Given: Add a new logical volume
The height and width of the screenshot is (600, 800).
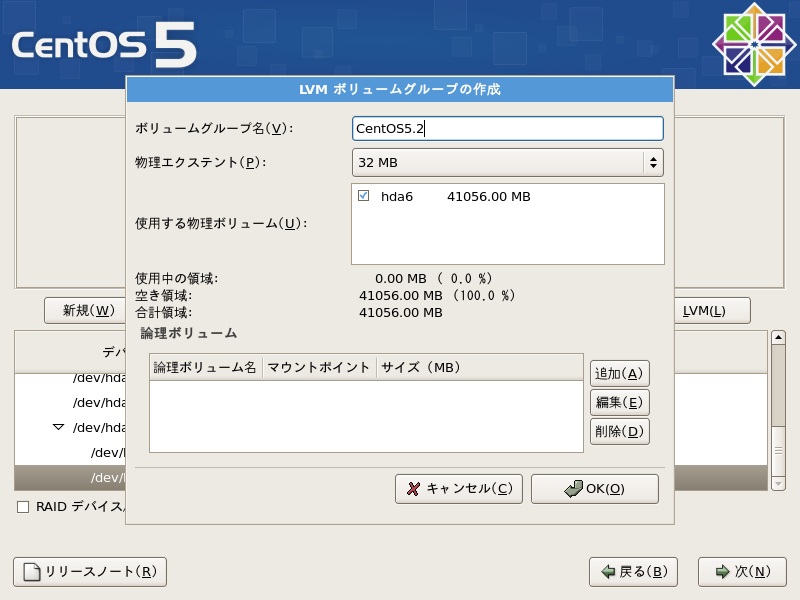Looking at the screenshot, I should (x=619, y=373).
